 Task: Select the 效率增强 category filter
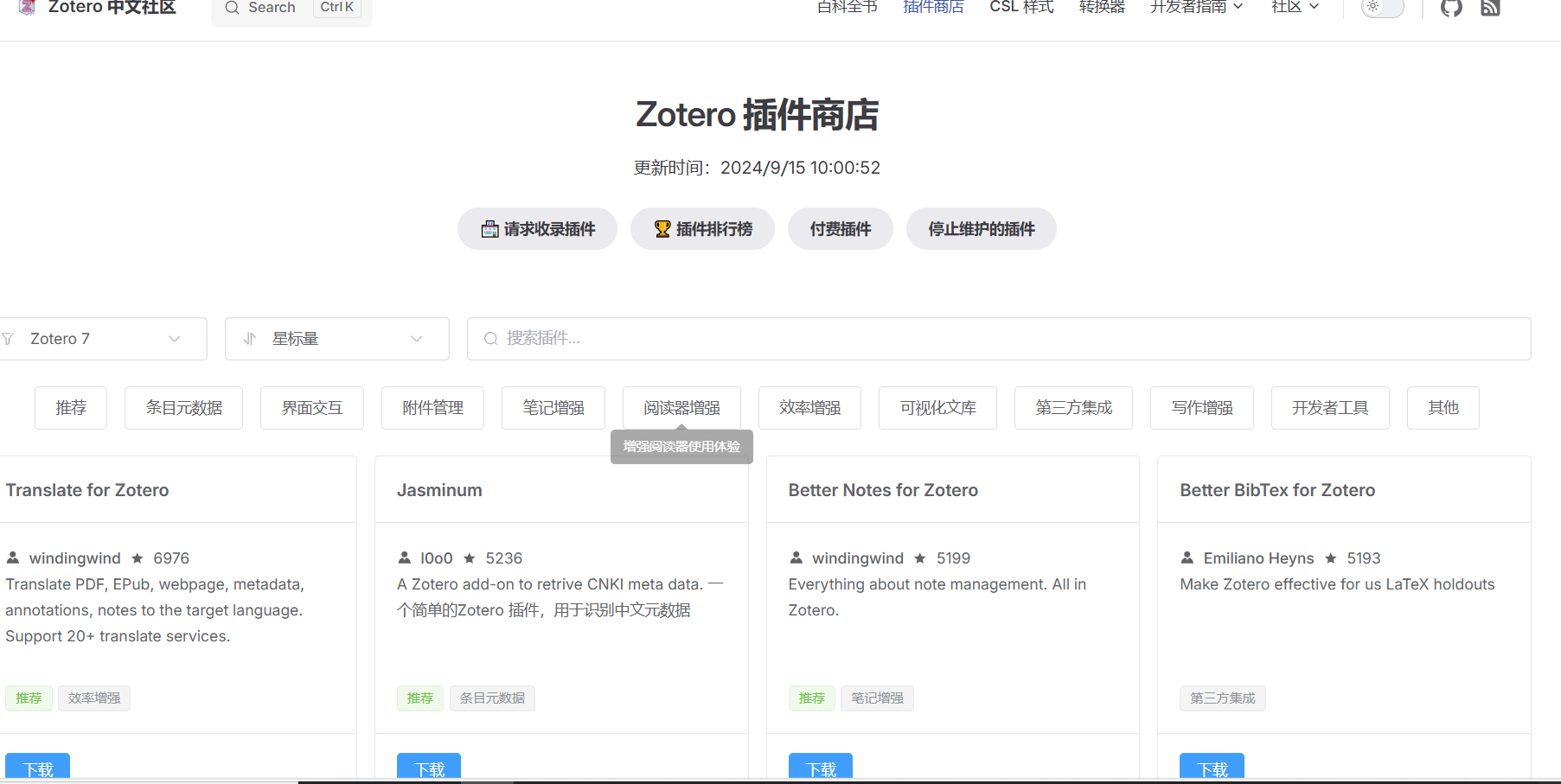click(809, 408)
